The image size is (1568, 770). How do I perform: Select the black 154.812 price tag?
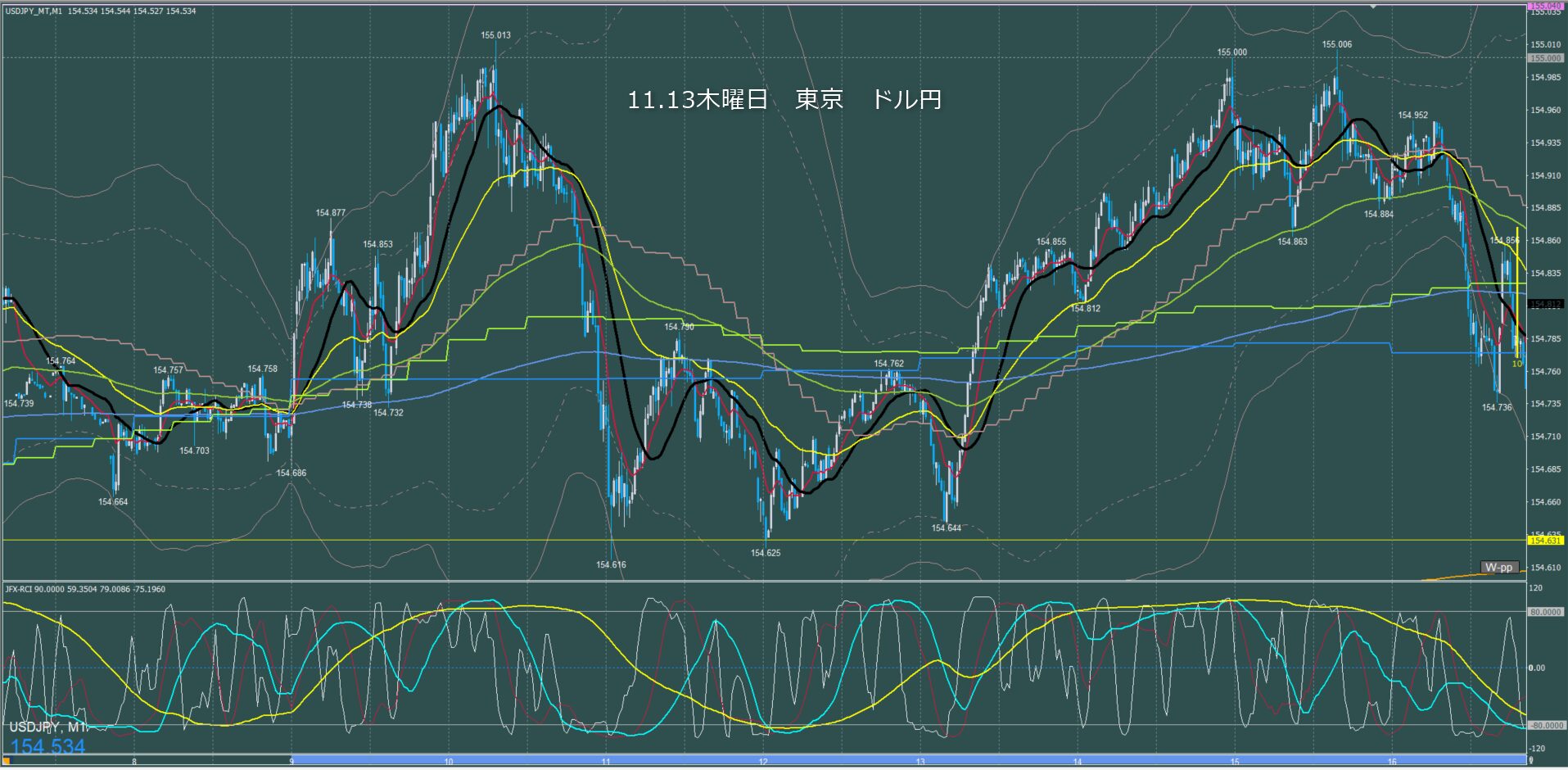(1546, 304)
